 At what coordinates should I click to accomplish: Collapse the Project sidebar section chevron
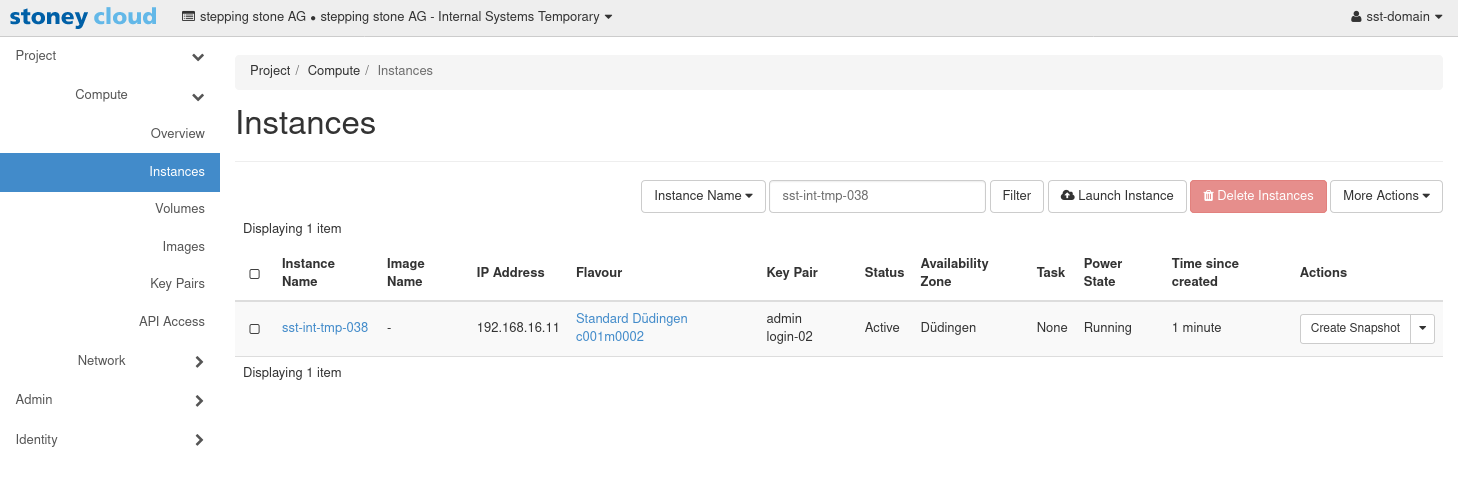(x=198, y=57)
